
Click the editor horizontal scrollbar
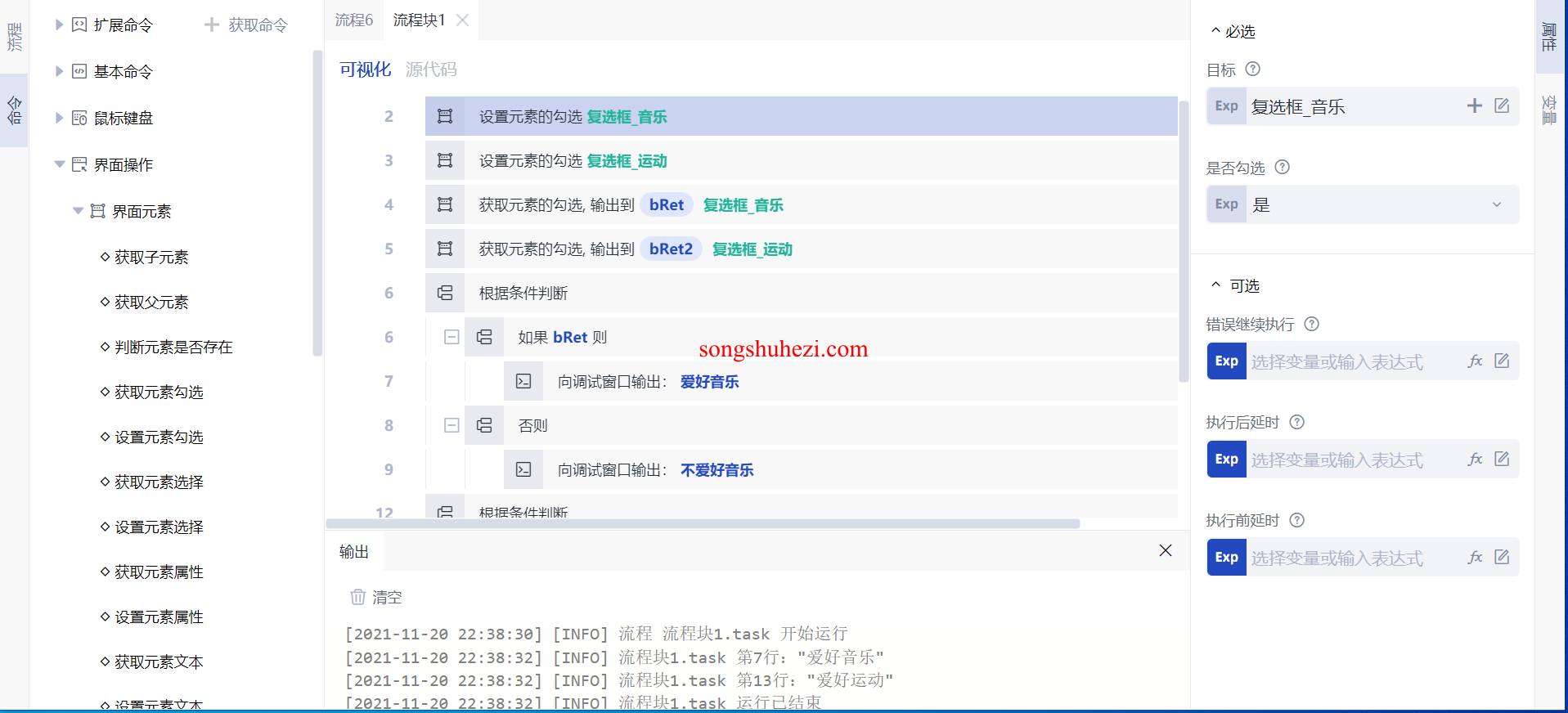pos(703,523)
